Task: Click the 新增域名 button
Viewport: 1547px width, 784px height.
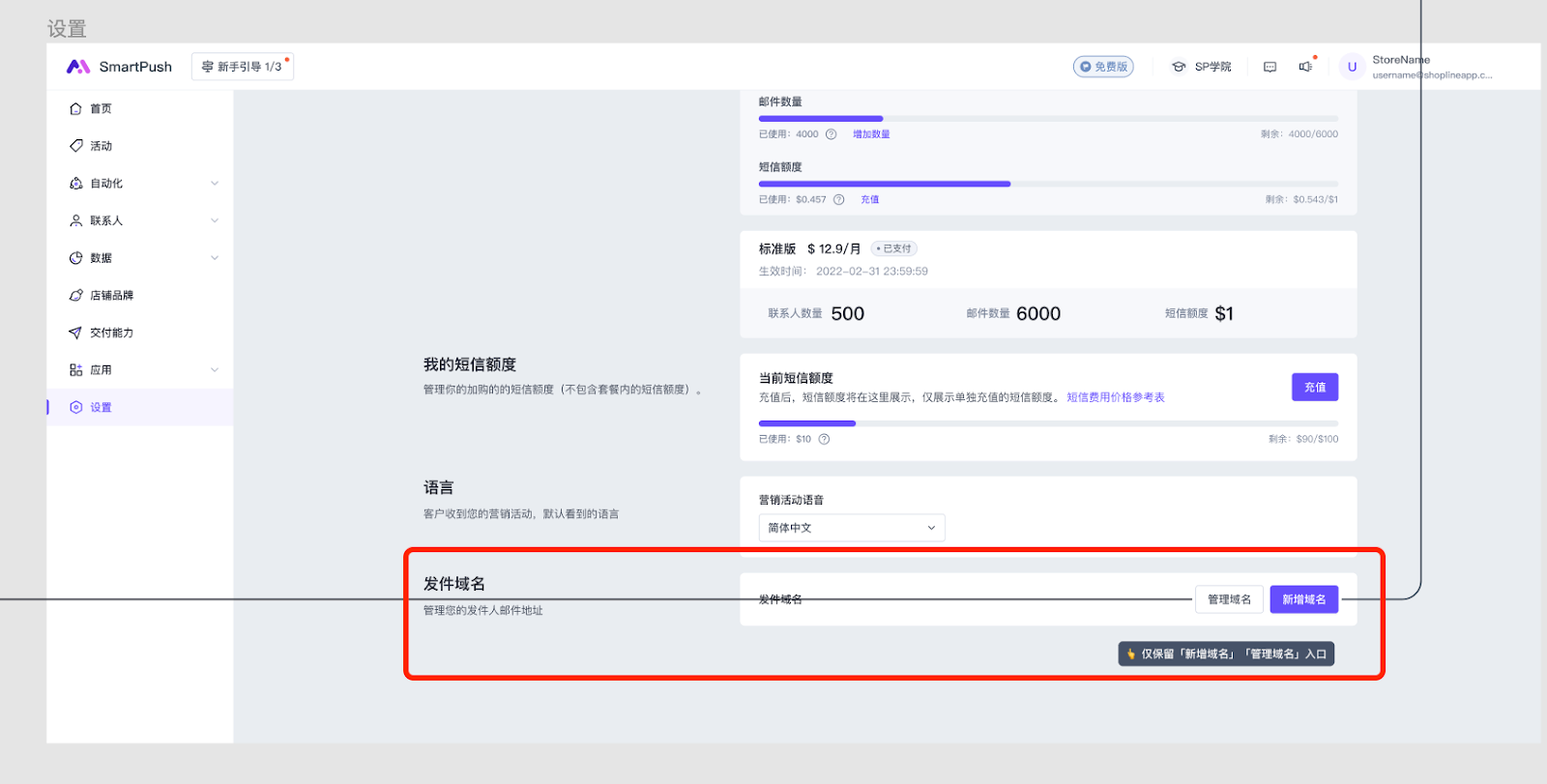Action: pos(1303,599)
